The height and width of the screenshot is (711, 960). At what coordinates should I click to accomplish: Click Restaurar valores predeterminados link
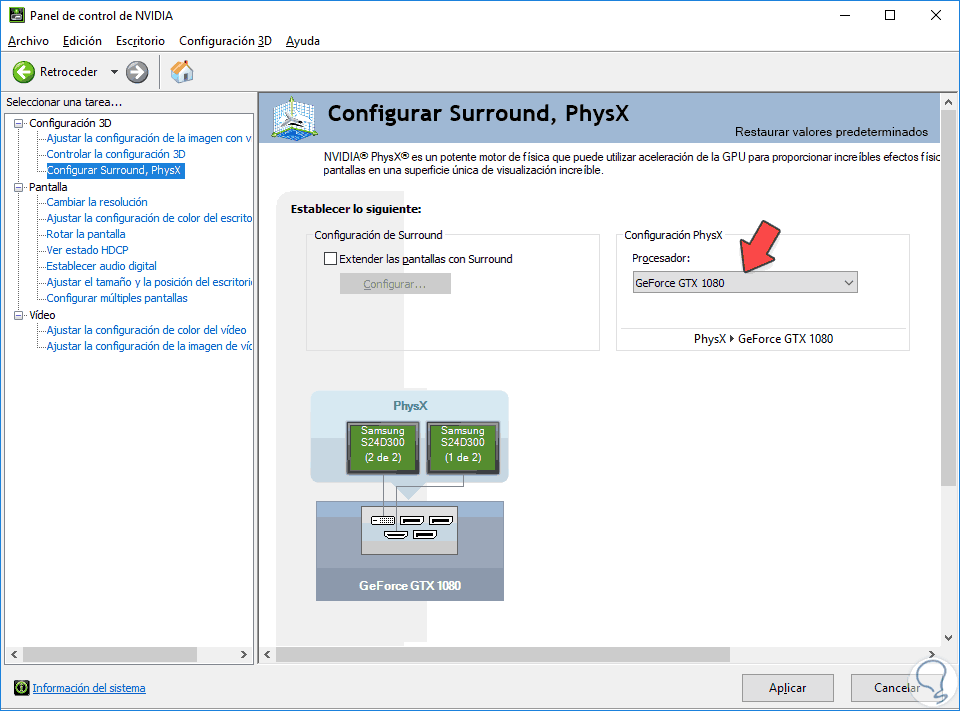click(x=831, y=132)
